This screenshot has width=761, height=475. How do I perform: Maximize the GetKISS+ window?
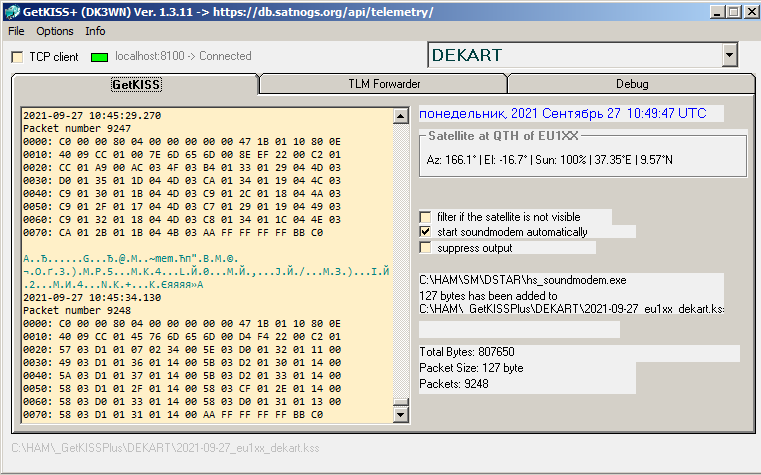pos(733,12)
